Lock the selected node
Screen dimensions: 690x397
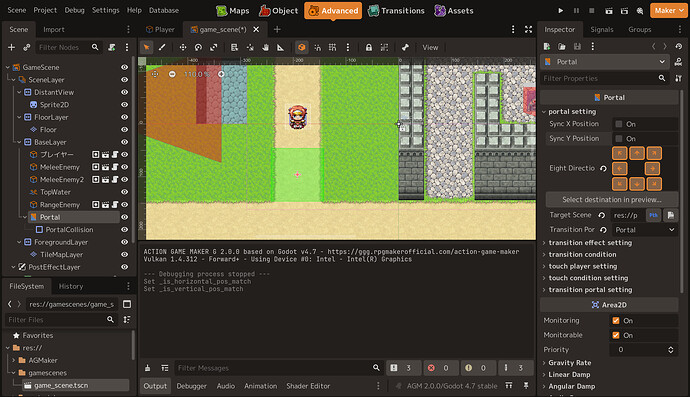coord(369,48)
